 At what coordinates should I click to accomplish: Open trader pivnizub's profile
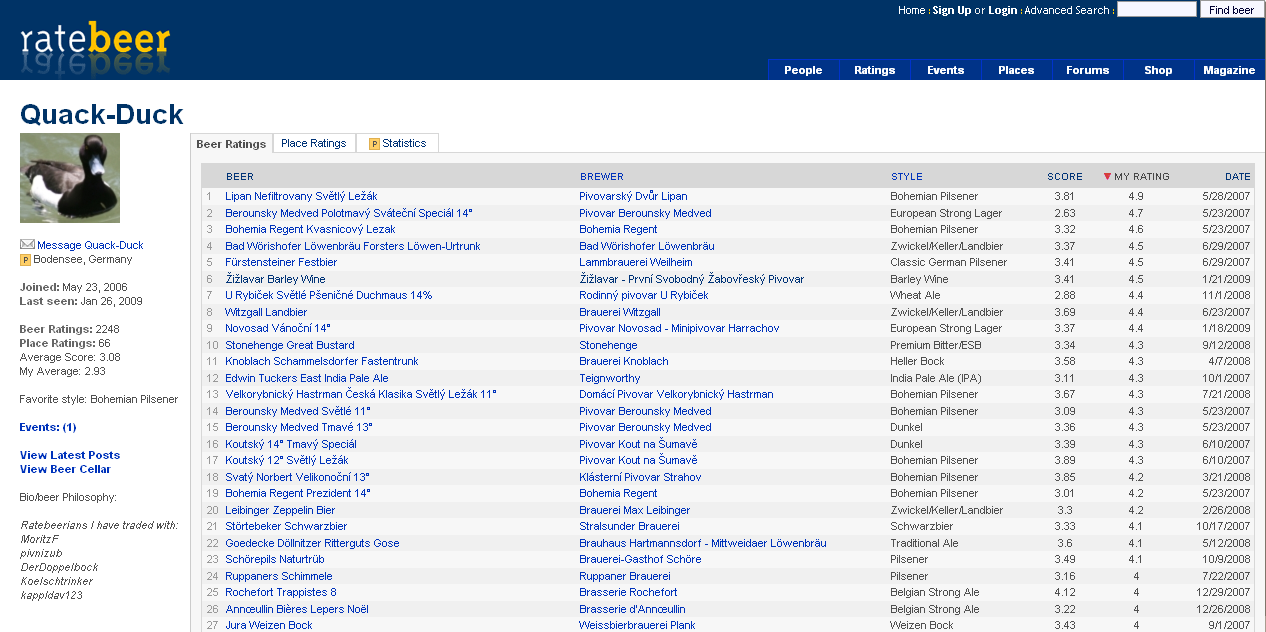tap(41, 553)
